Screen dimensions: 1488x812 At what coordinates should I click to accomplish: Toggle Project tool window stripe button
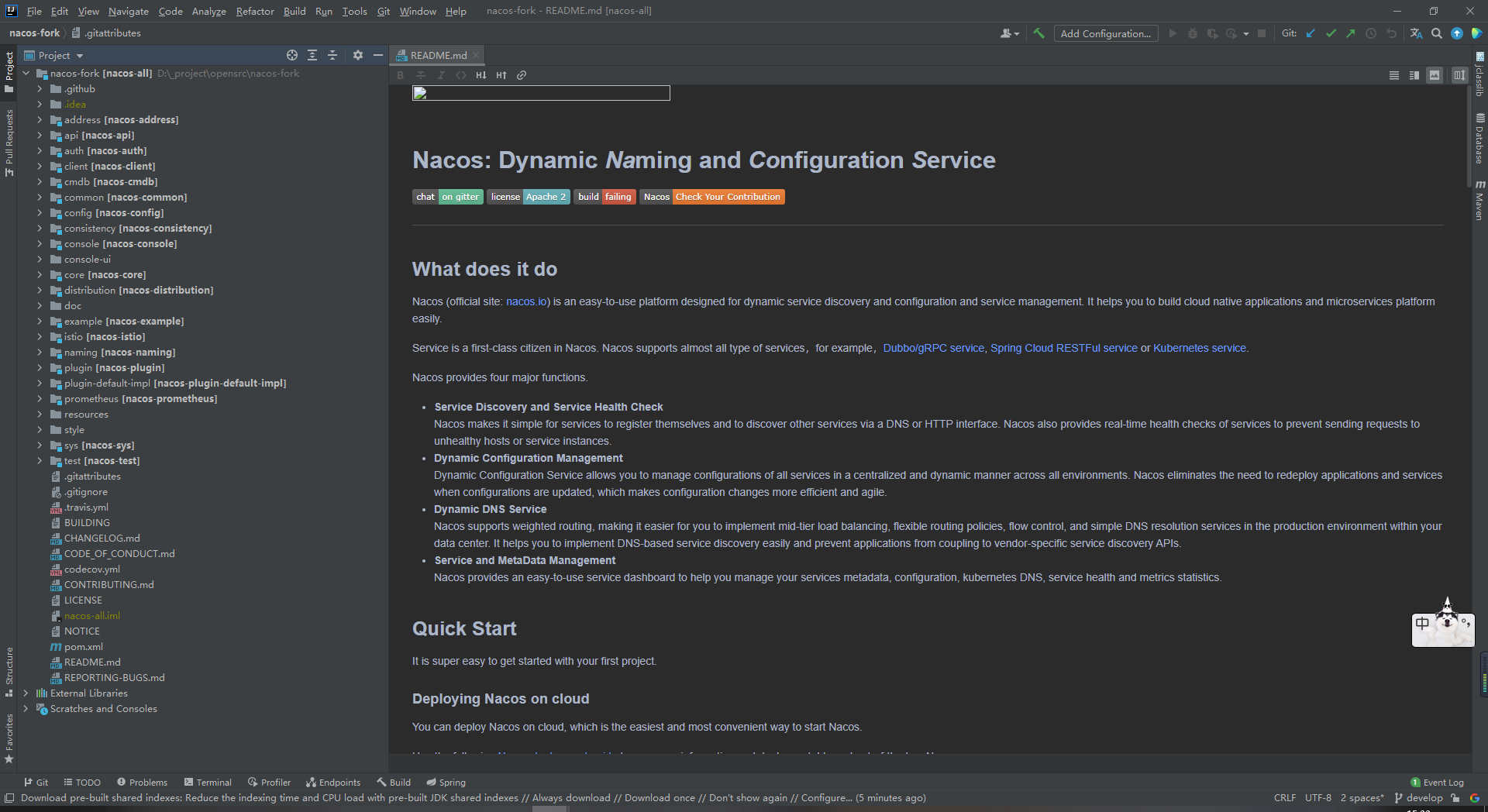click(x=9, y=72)
